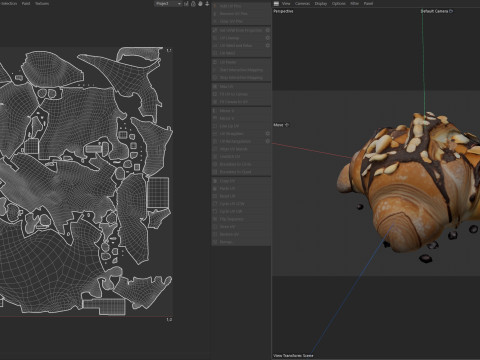Open the Display menu

pos(321,4)
